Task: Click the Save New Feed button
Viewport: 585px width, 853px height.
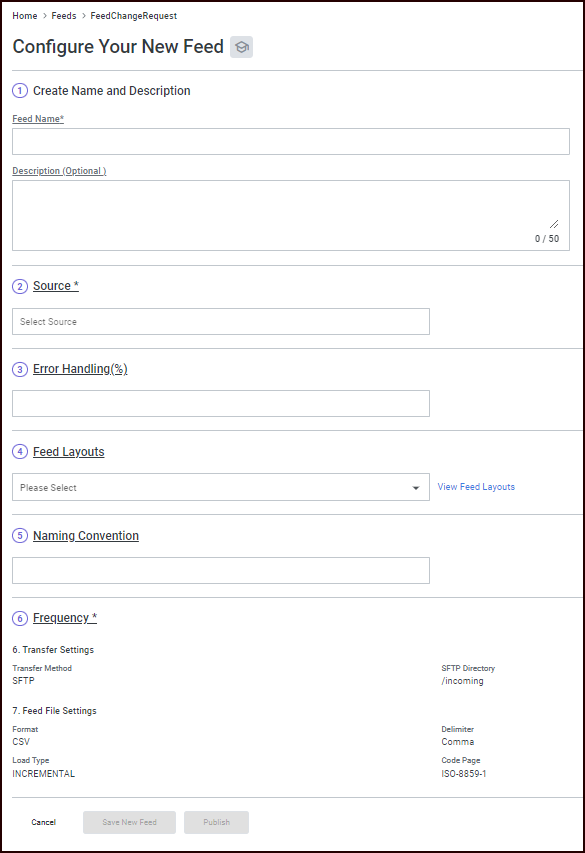Action: pos(129,822)
